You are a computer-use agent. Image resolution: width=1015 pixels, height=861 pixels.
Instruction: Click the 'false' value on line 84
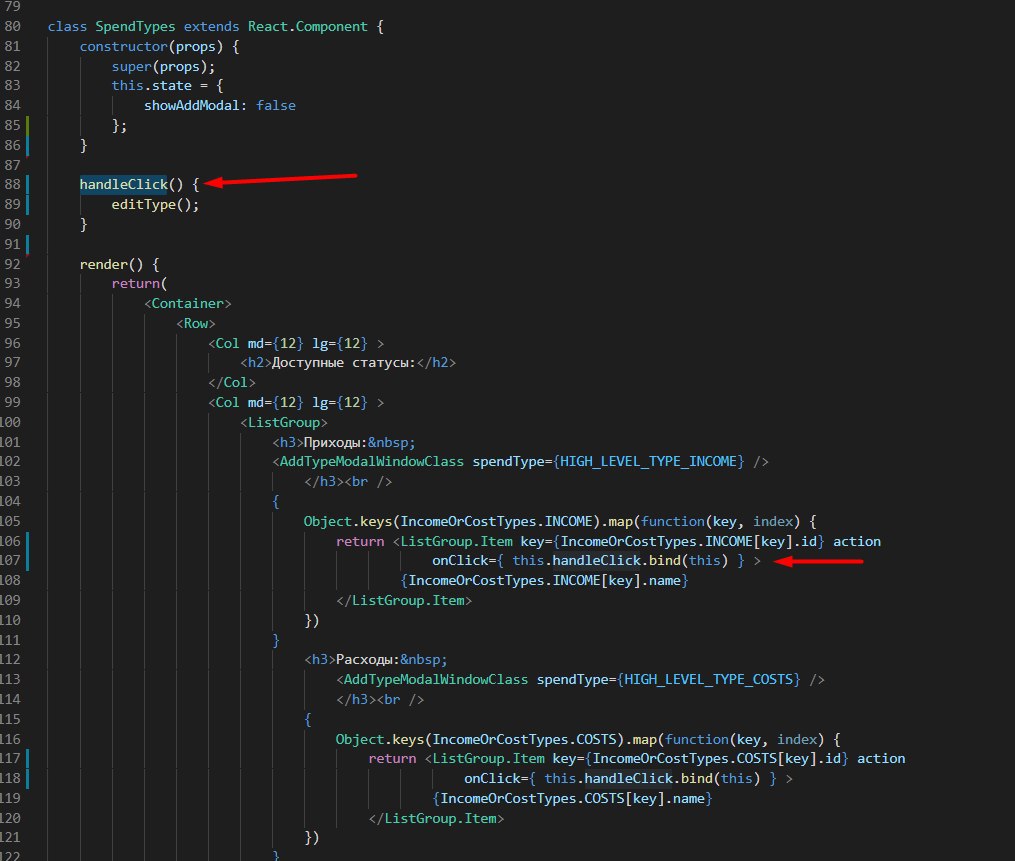pos(276,106)
